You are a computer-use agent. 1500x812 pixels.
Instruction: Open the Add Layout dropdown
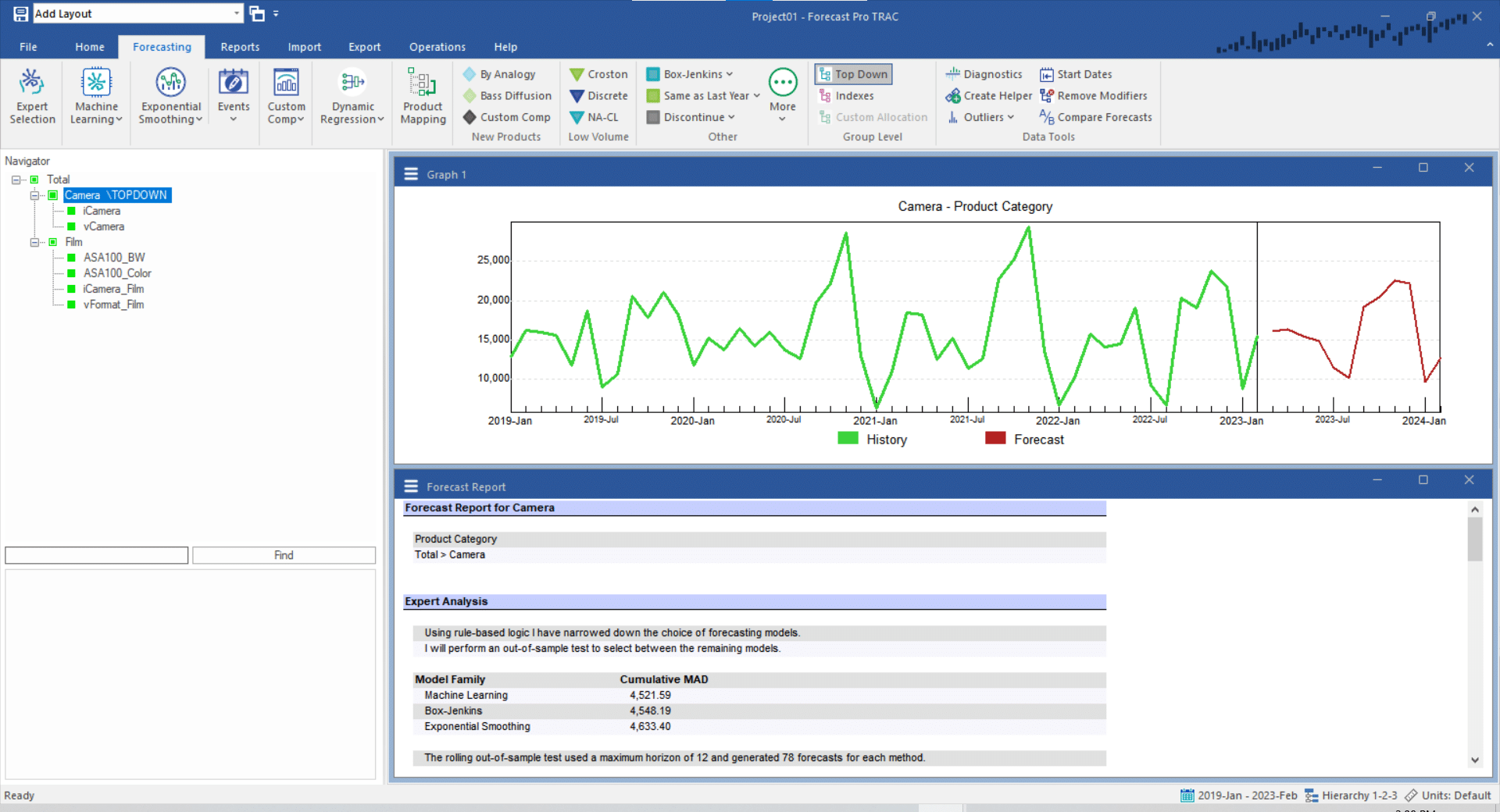[x=237, y=13]
